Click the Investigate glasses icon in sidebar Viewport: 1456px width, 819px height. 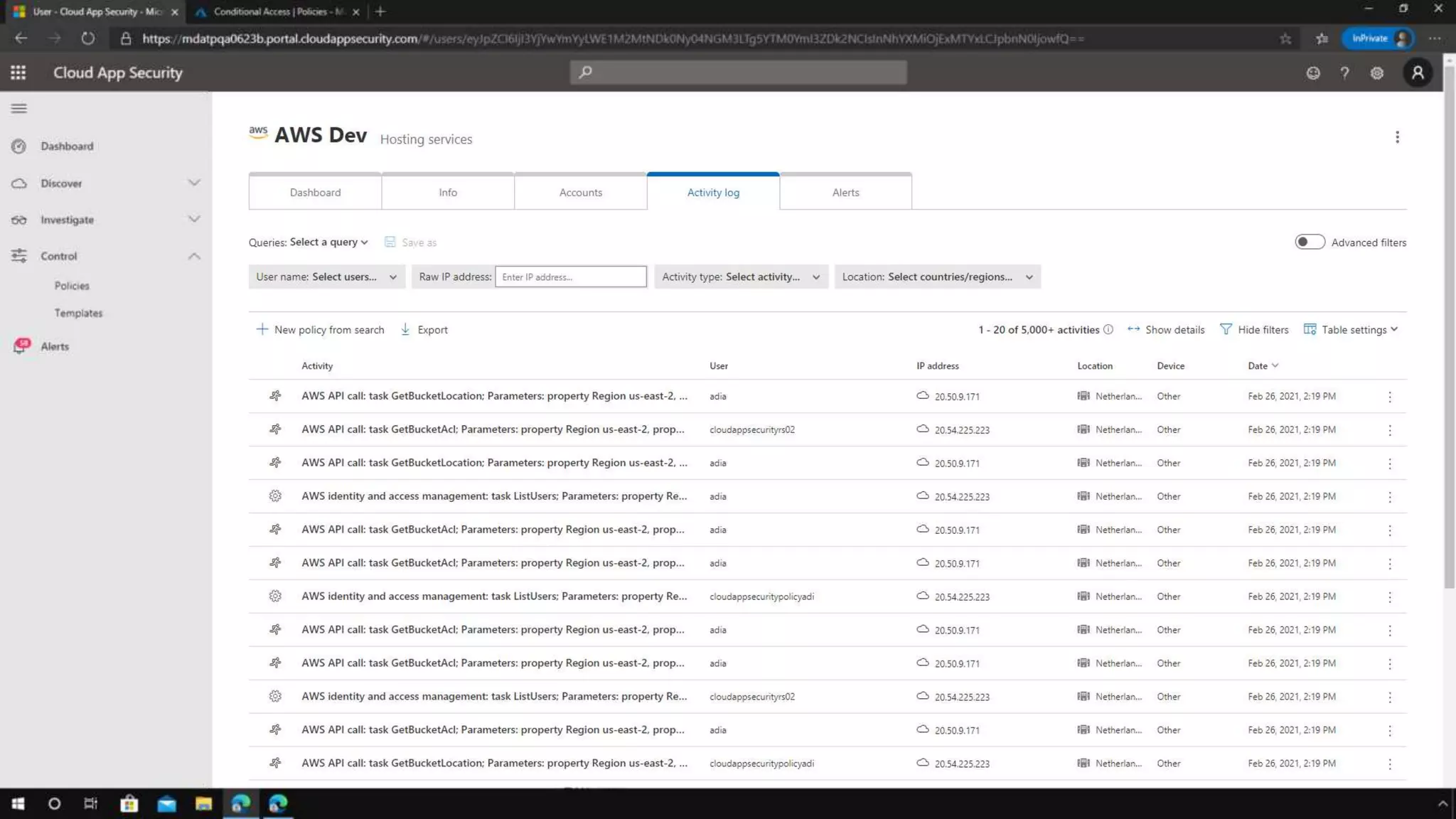tap(19, 220)
